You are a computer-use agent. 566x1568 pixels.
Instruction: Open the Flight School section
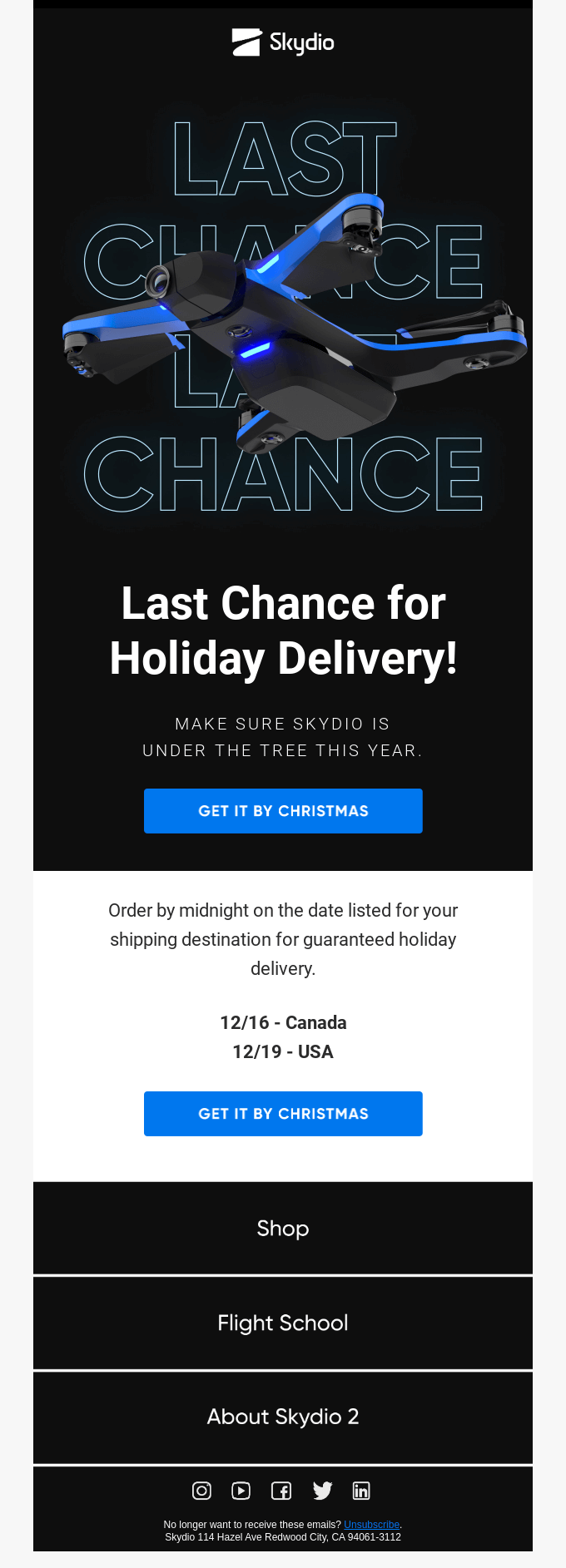coord(283,1323)
